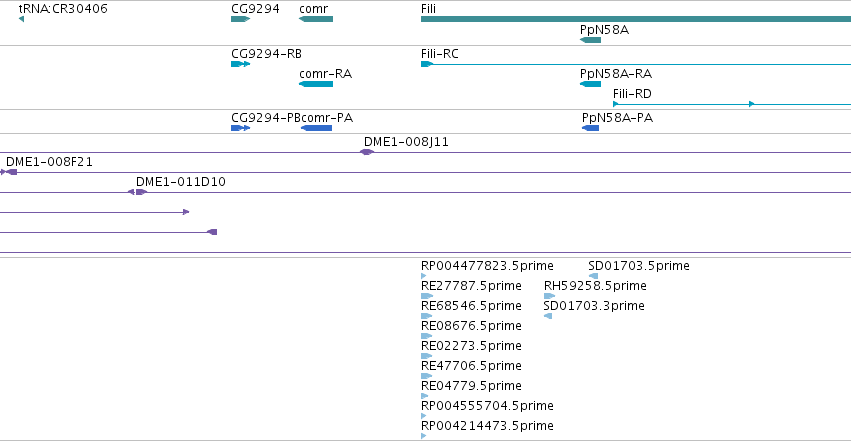Click the CG9294-RB transcript arrow
851x441 pixels.
click(x=240, y=64)
